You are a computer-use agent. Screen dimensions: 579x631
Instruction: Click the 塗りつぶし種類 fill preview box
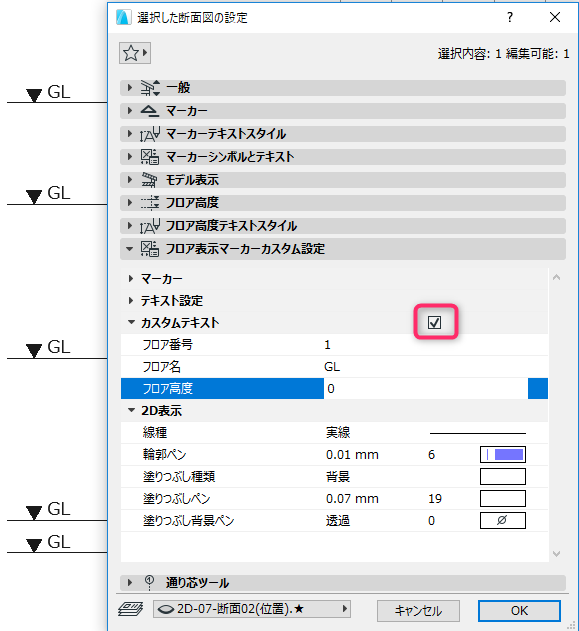(503, 476)
